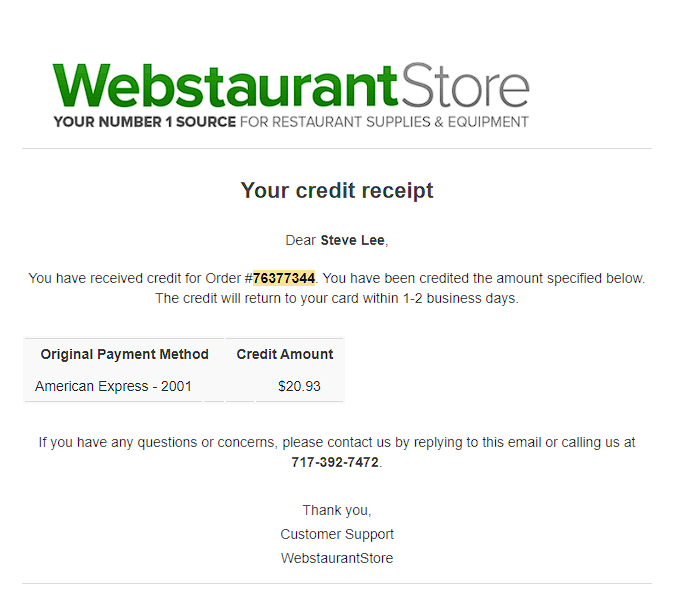Click the recipient name Steve Lee
691x600 pixels.
(x=353, y=241)
